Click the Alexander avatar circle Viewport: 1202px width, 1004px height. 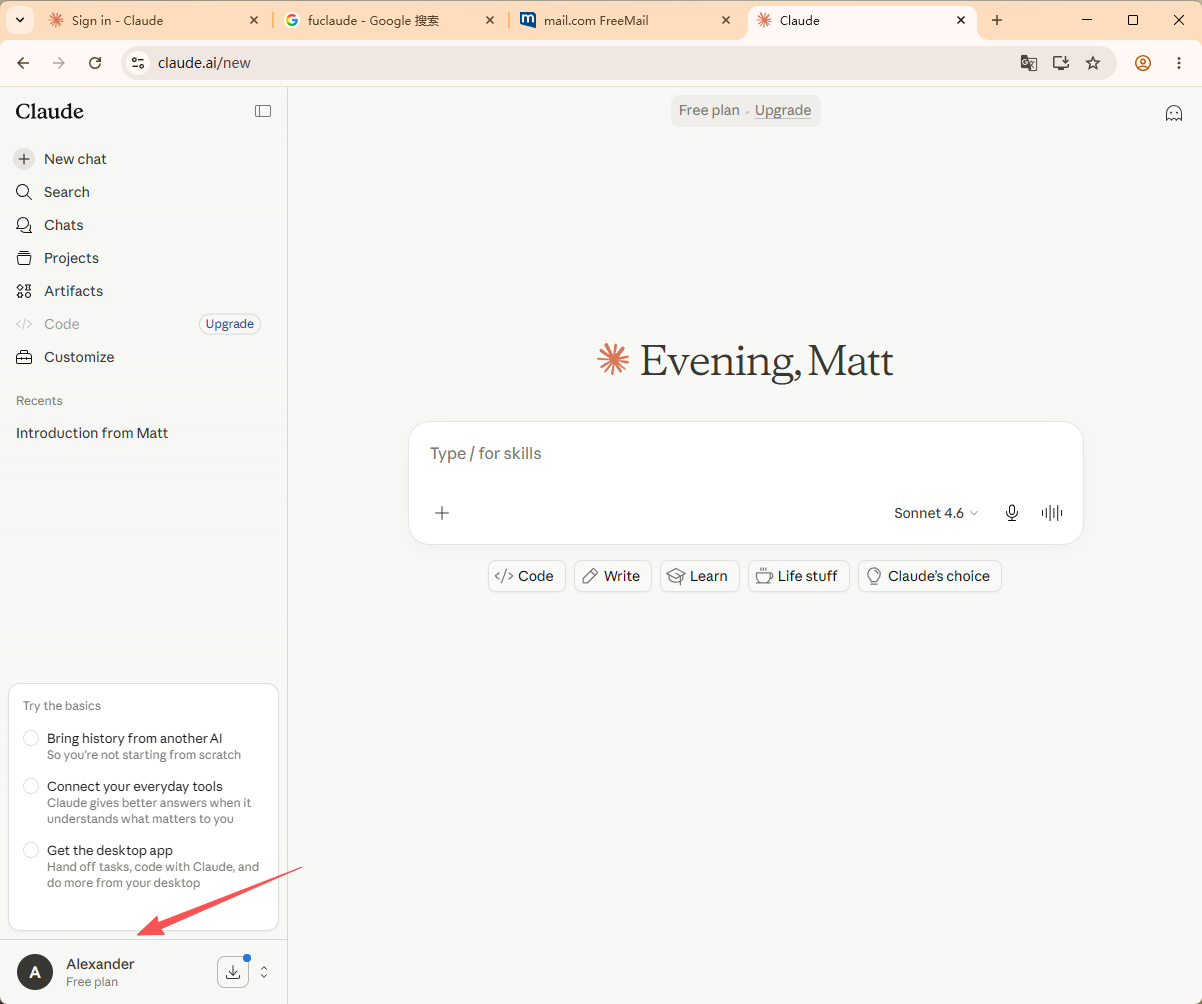(x=35, y=972)
